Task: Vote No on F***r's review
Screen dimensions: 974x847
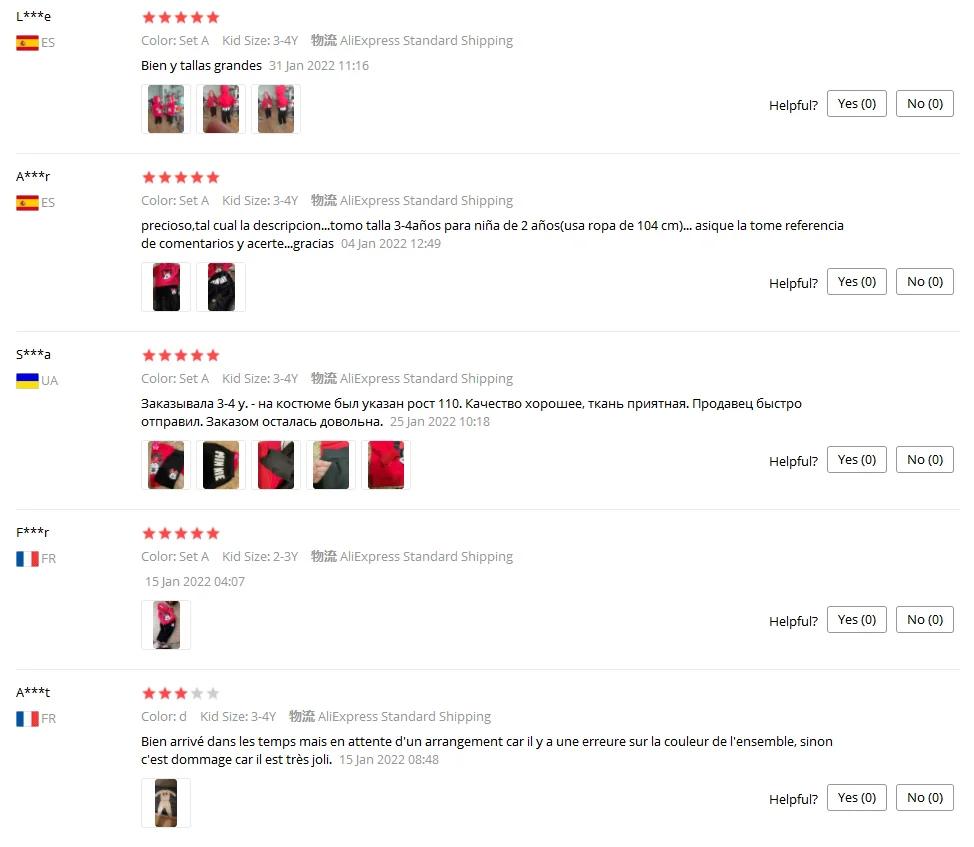Action: click(924, 620)
